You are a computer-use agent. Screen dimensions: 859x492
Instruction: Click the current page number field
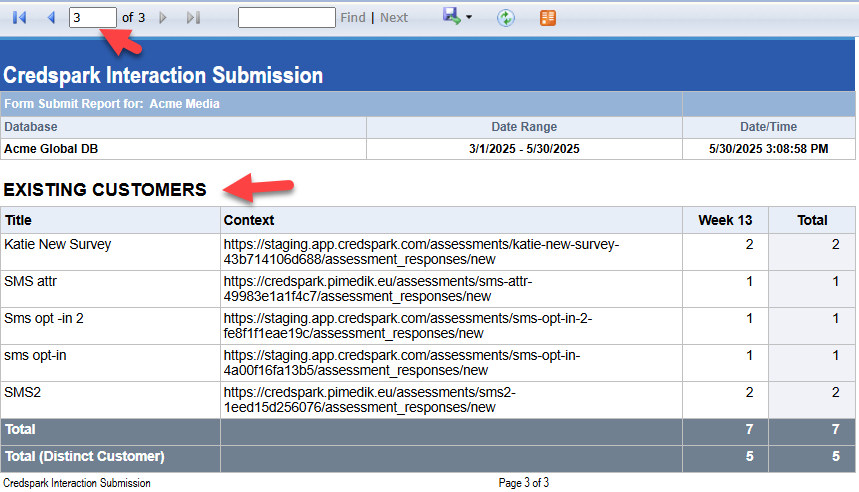[x=92, y=18]
